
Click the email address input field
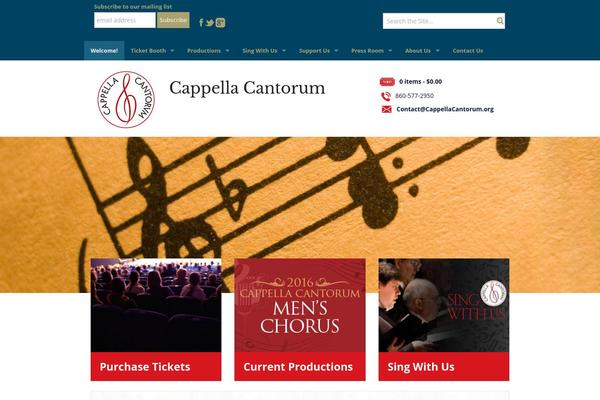(125, 20)
